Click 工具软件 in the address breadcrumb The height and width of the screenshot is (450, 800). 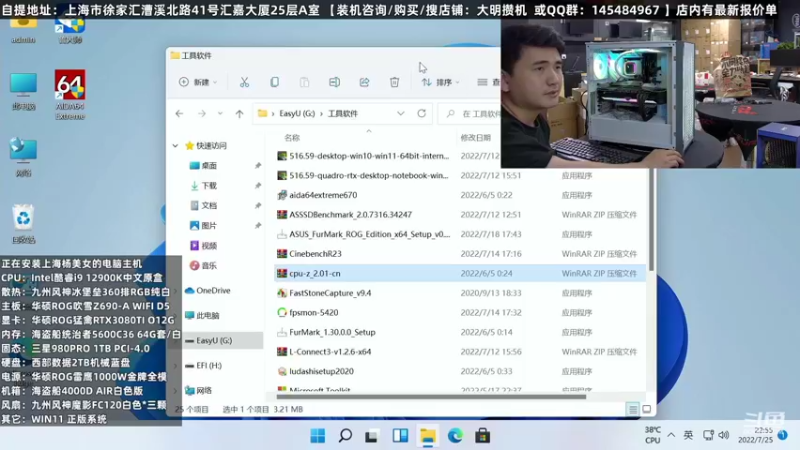point(342,114)
